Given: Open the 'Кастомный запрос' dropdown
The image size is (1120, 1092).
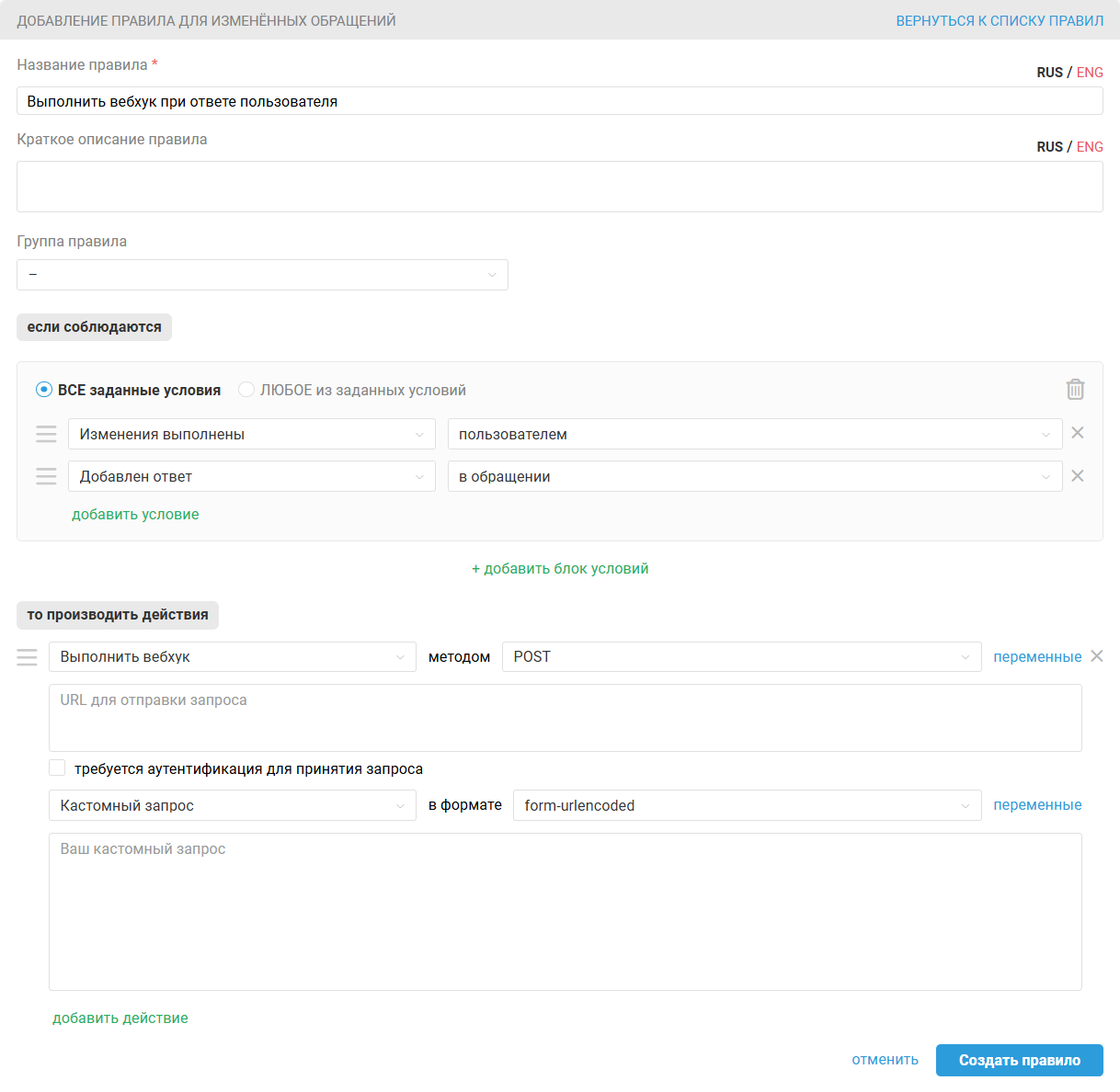Looking at the screenshot, I should [x=233, y=805].
